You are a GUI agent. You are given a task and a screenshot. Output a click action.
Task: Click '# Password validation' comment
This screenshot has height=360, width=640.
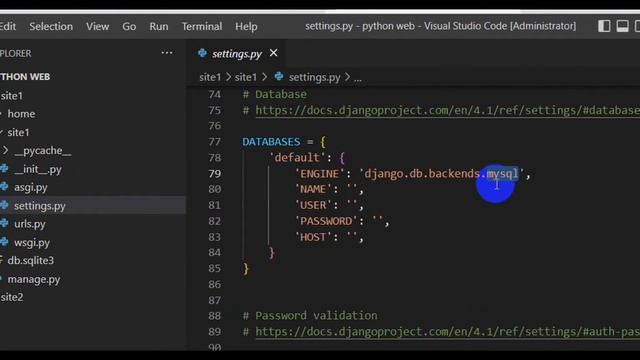tap(310, 316)
